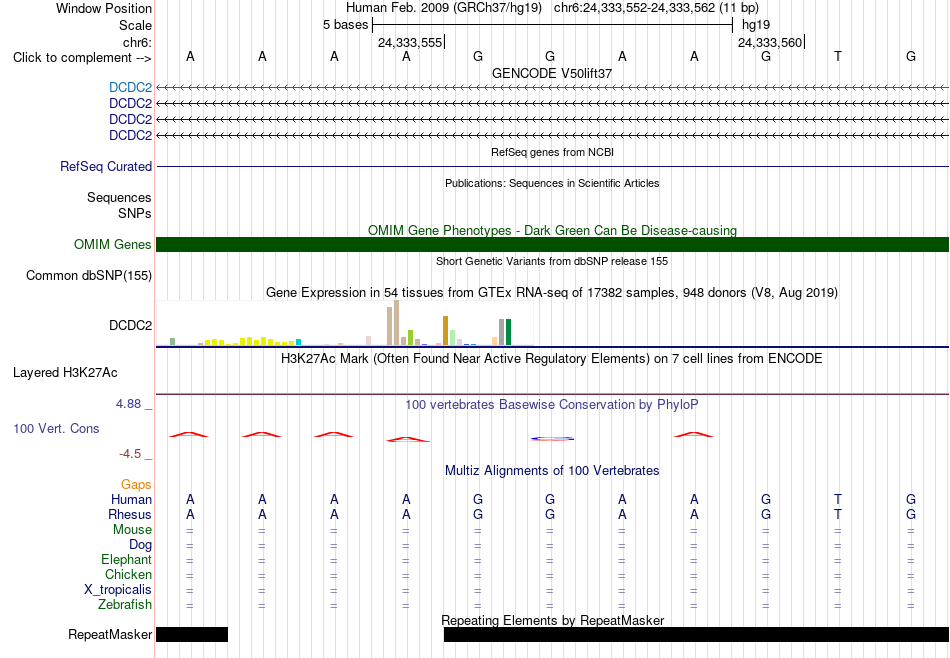Click the long right RepeatMasker black block

point(696,634)
